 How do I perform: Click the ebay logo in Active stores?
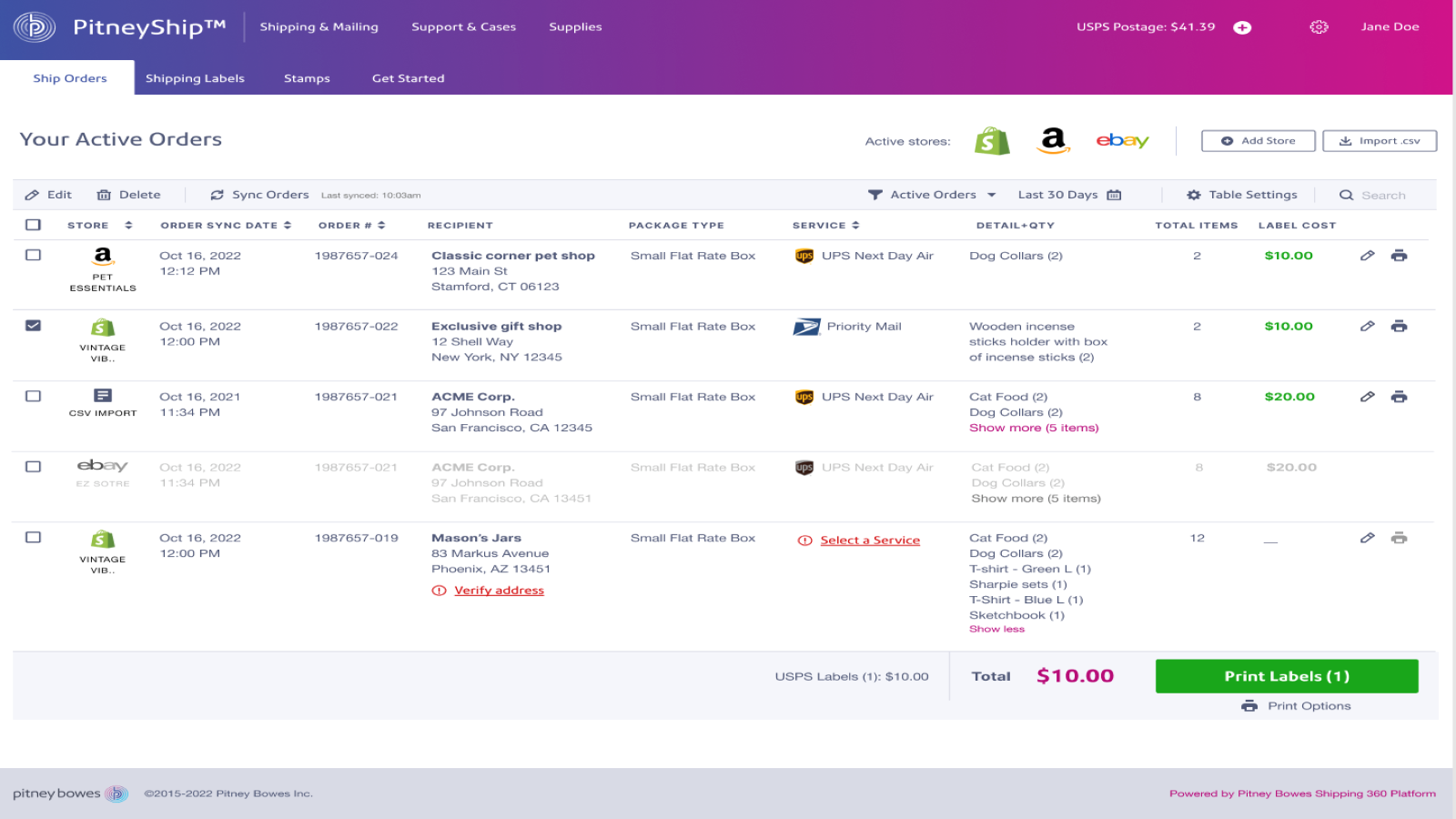point(1122,141)
